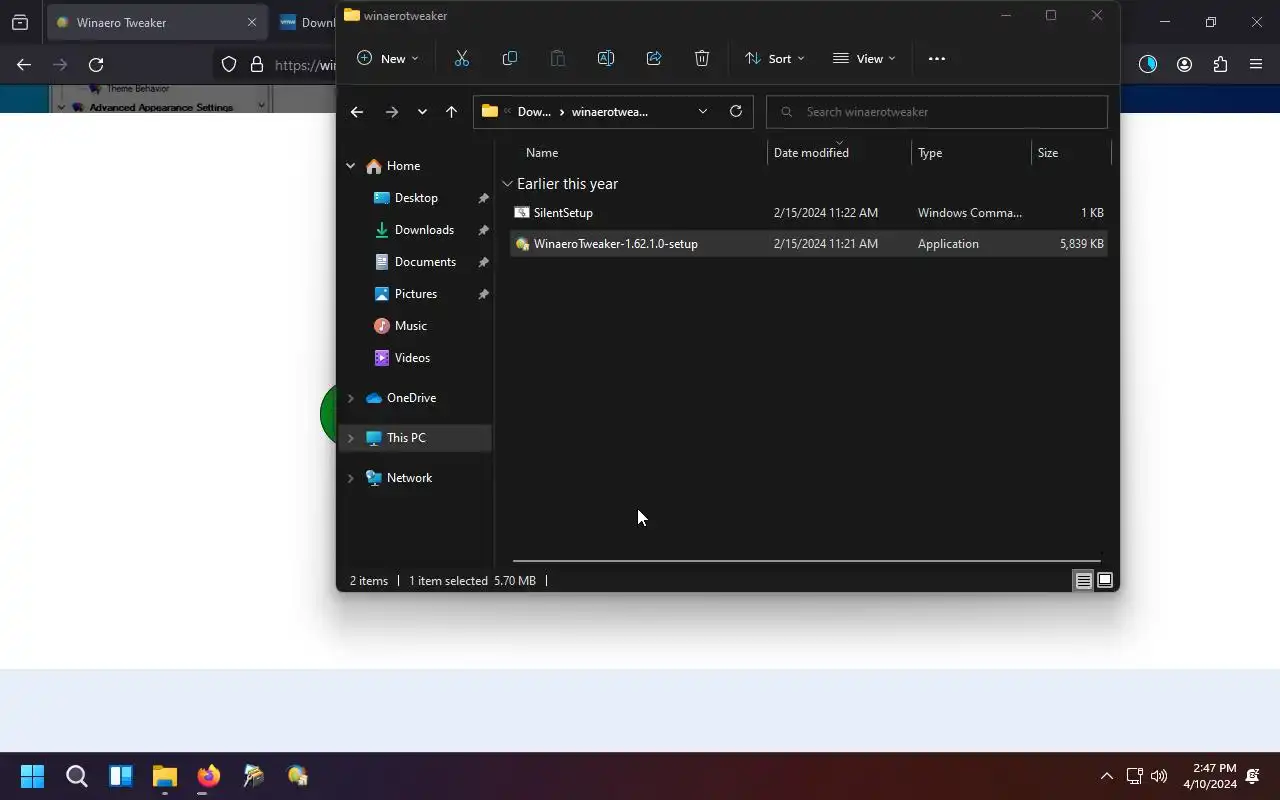
Task: Open the Sort menu
Action: click(774, 59)
